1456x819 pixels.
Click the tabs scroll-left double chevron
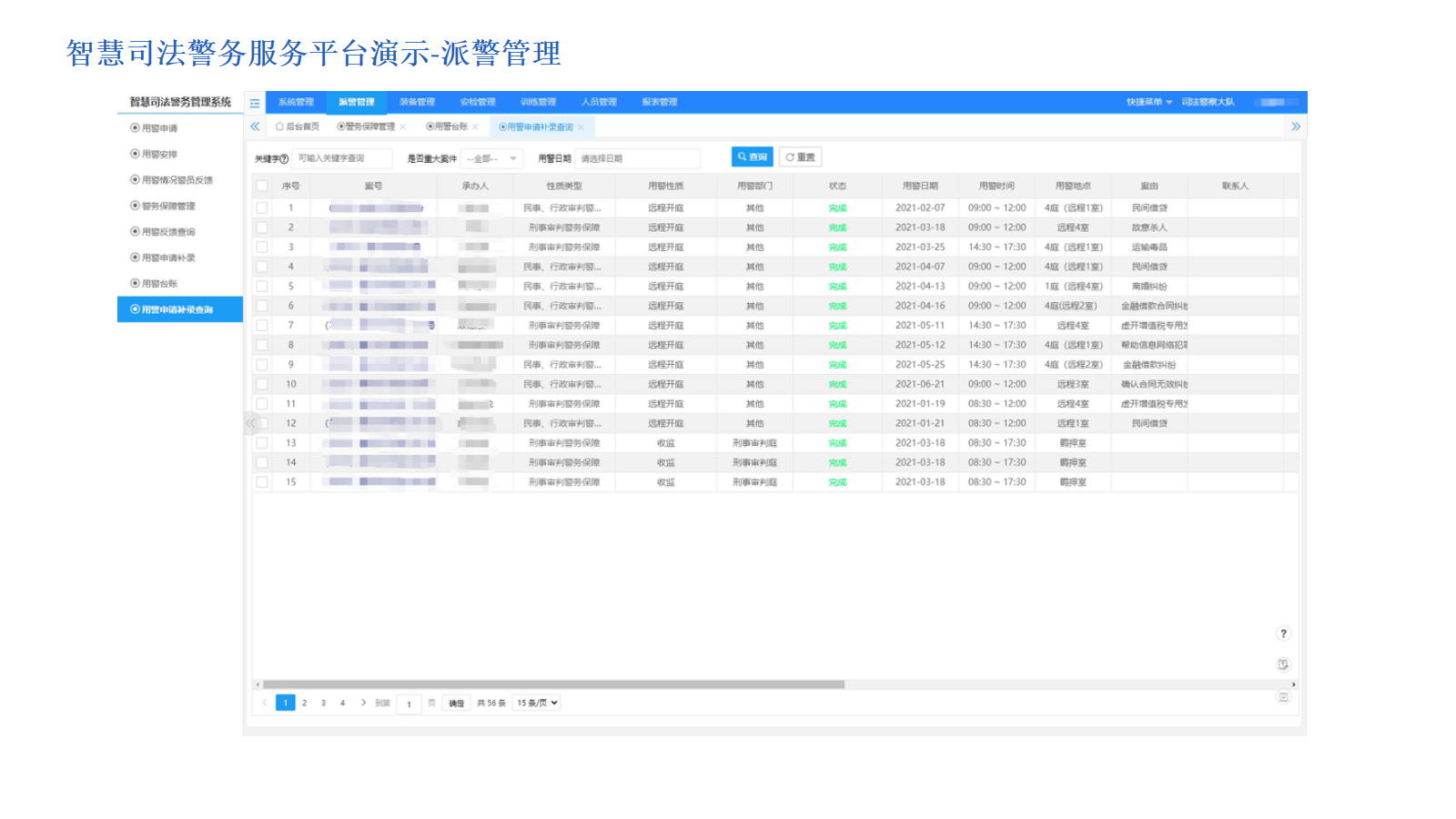255,126
